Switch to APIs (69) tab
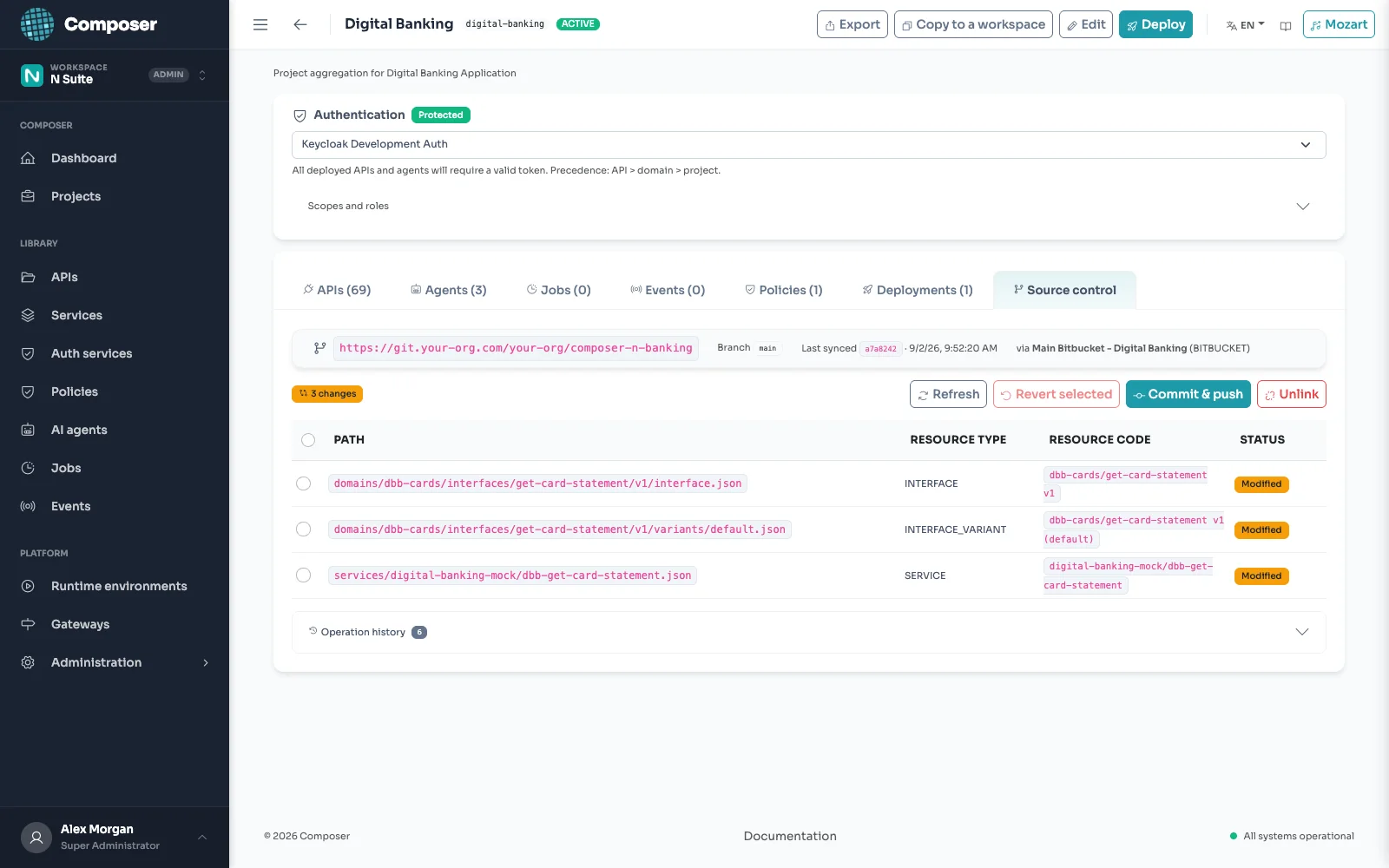The height and width of the screenshot is (868, 1389). pyautogui.click(x=337, y=290)
